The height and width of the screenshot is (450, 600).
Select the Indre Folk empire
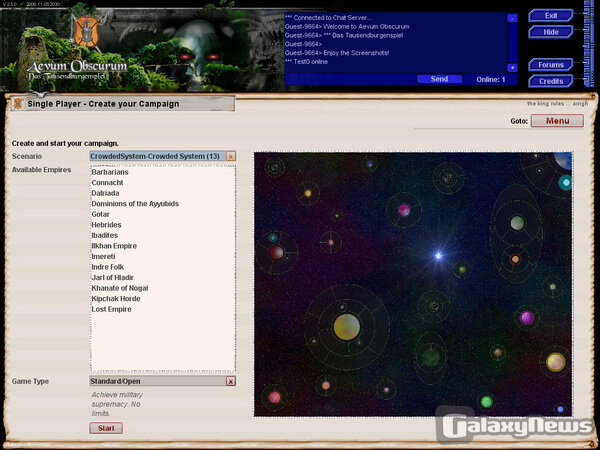pos(108,267)
